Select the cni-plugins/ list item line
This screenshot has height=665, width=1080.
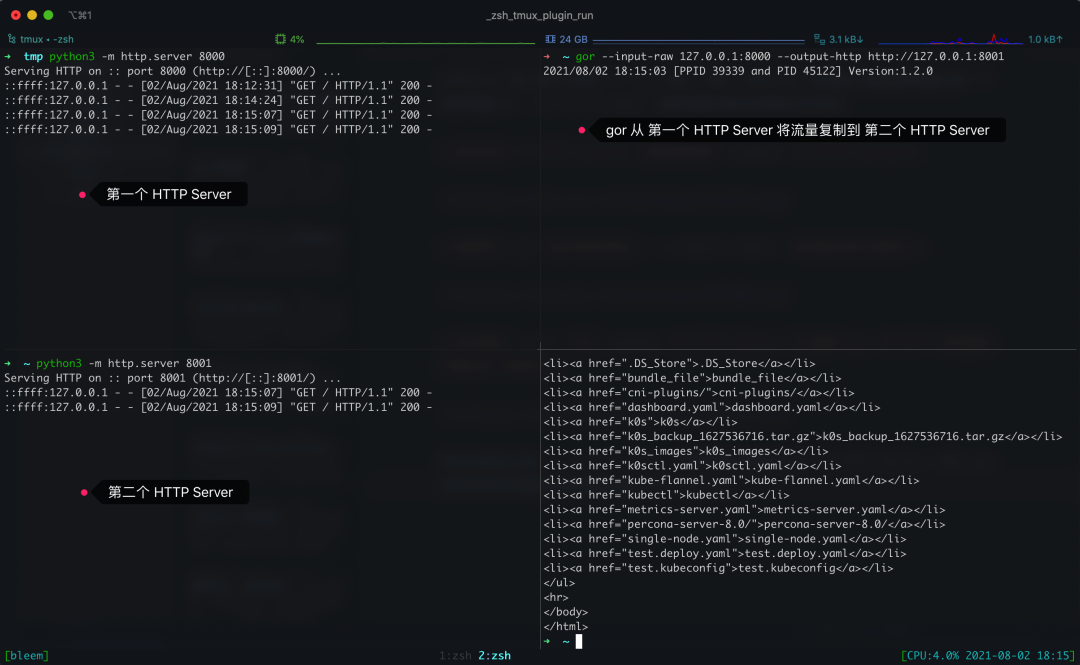point(698,393)
